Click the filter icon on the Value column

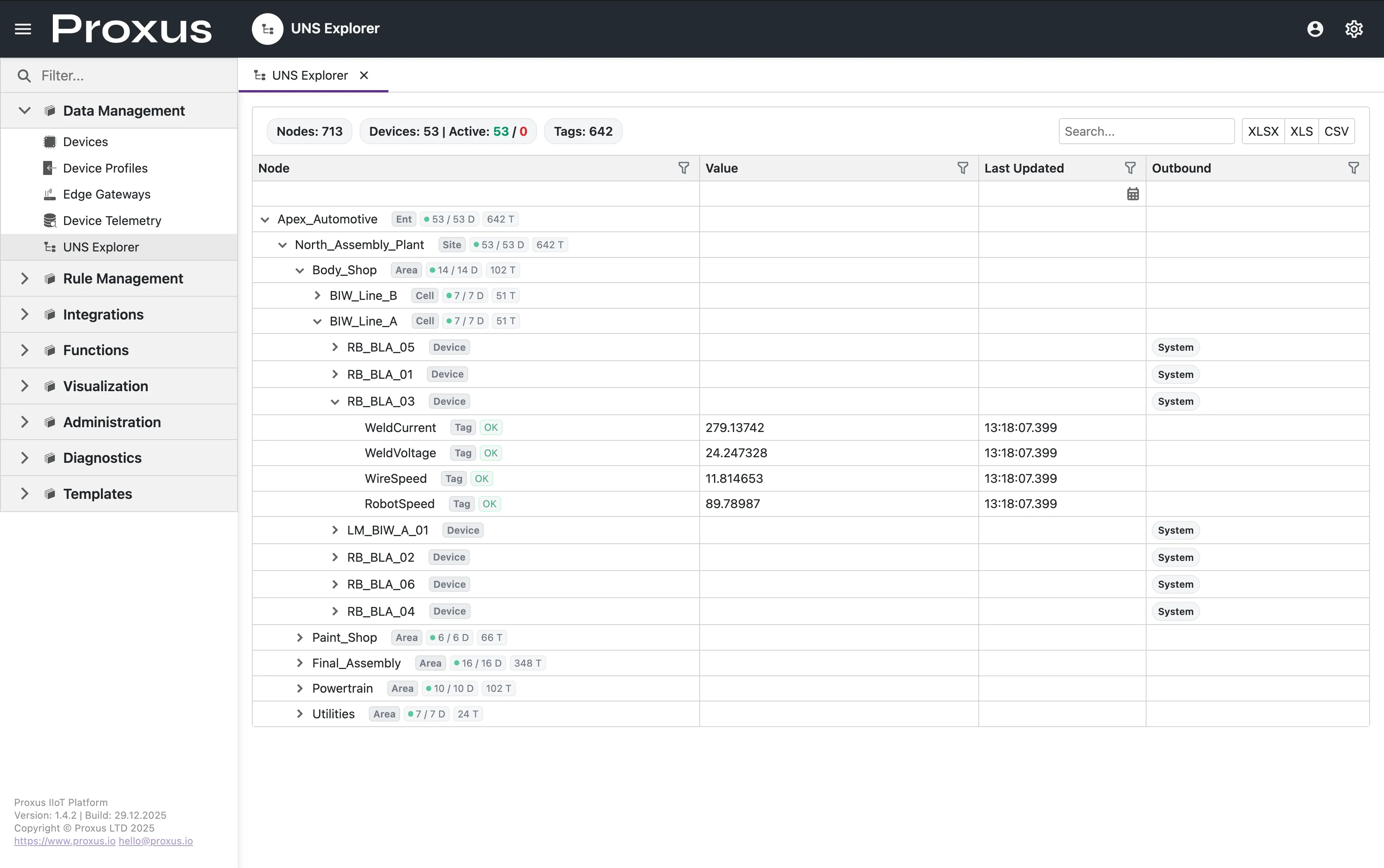963,168
